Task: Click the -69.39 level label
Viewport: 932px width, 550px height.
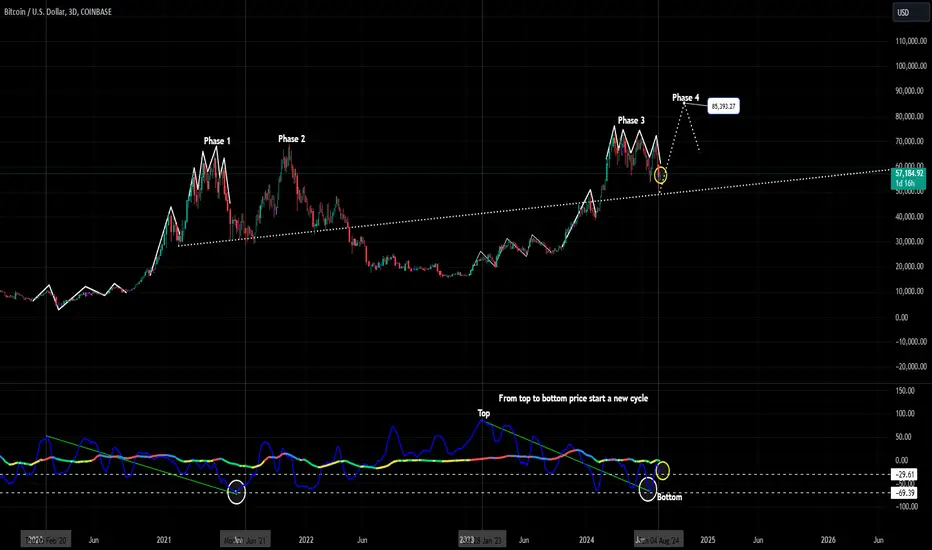Action: coord(905,493)
